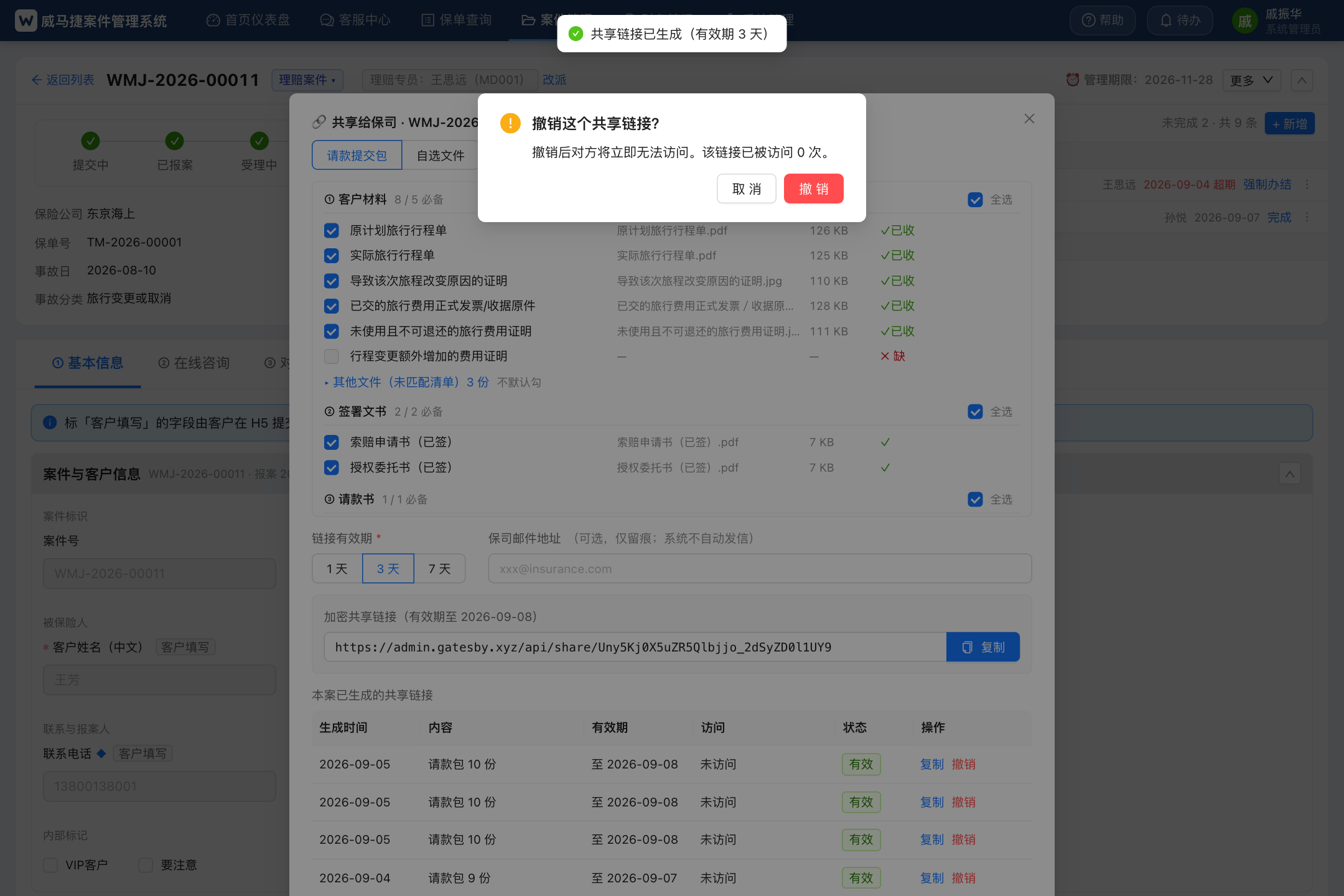Open 保单查询 nav item
Viewport: 1344px width, 896px height.
[456, 21]
